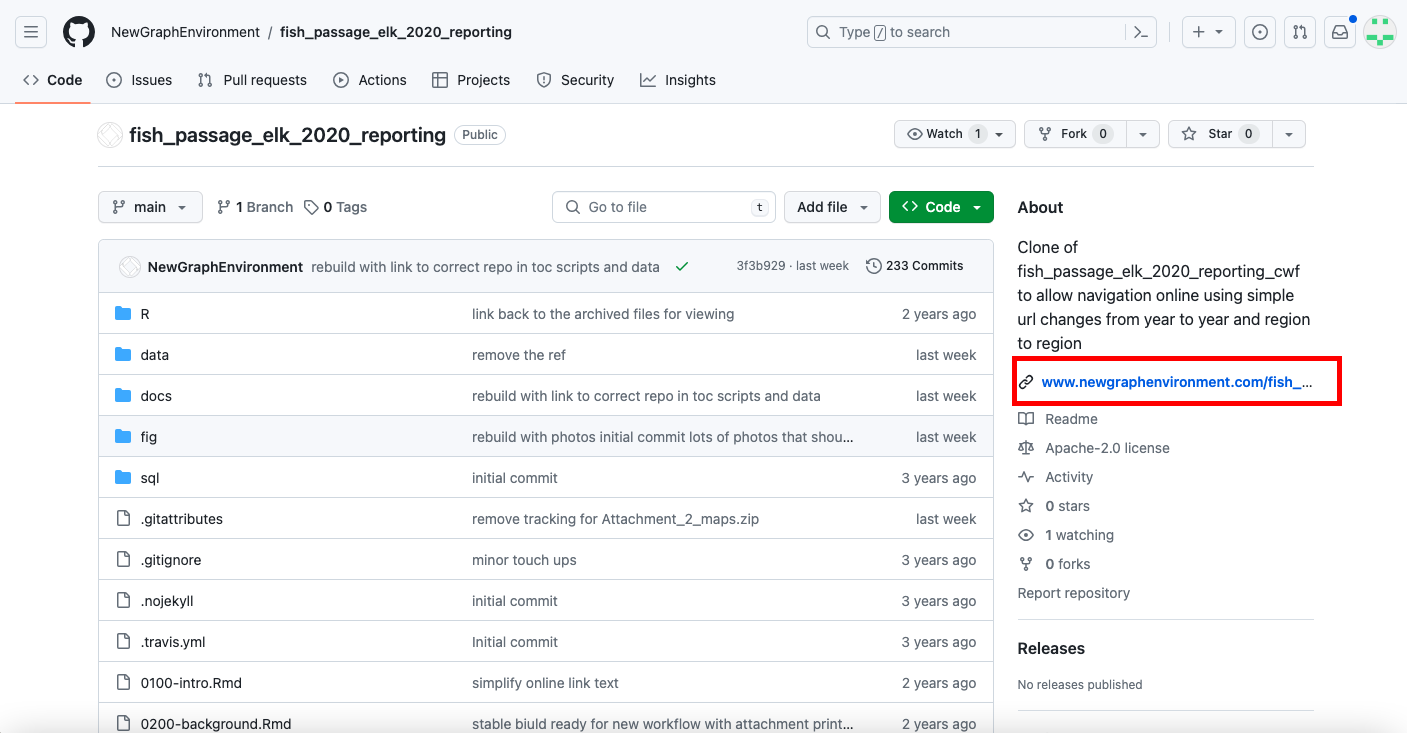Image resolution: width=1407 pixels, height=733 pixels.
Task: Expand the fork options dropdown arrow
Action: 1143,134
